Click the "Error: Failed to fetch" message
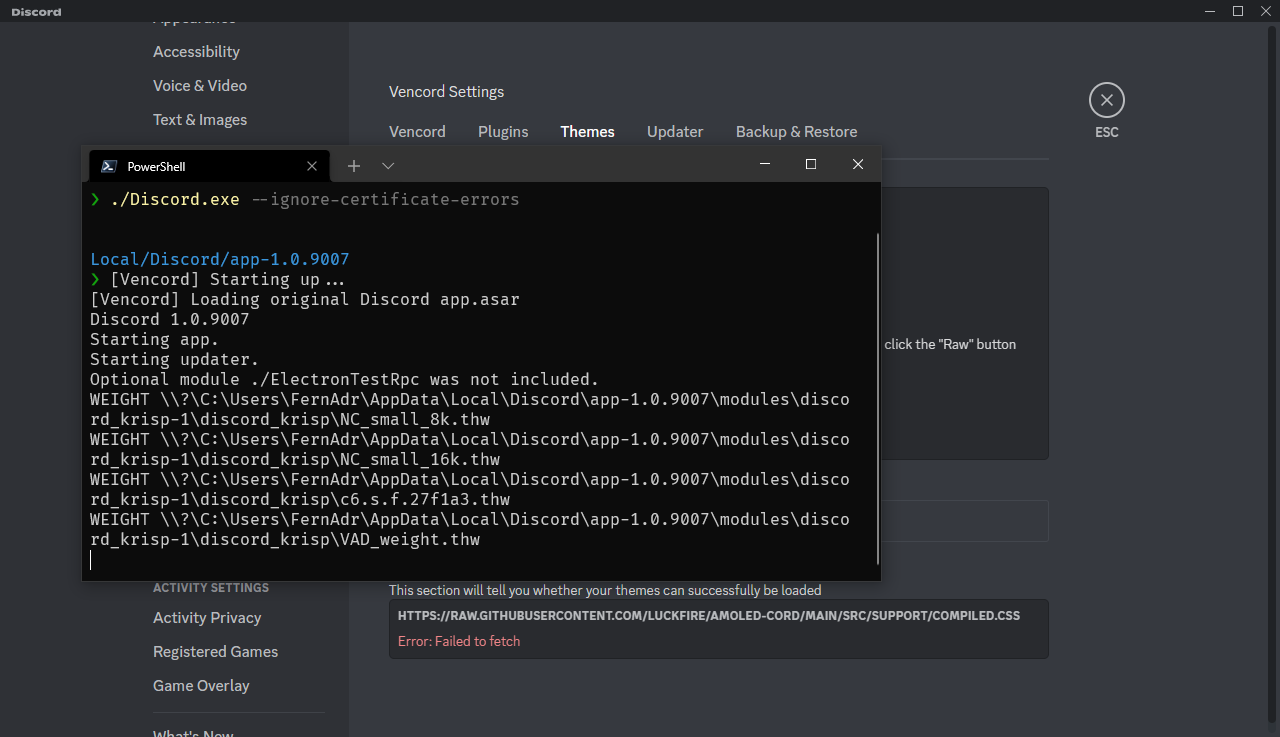Image resolution: width=1280 pixels, height=737 pixels. tap(459, 641)
